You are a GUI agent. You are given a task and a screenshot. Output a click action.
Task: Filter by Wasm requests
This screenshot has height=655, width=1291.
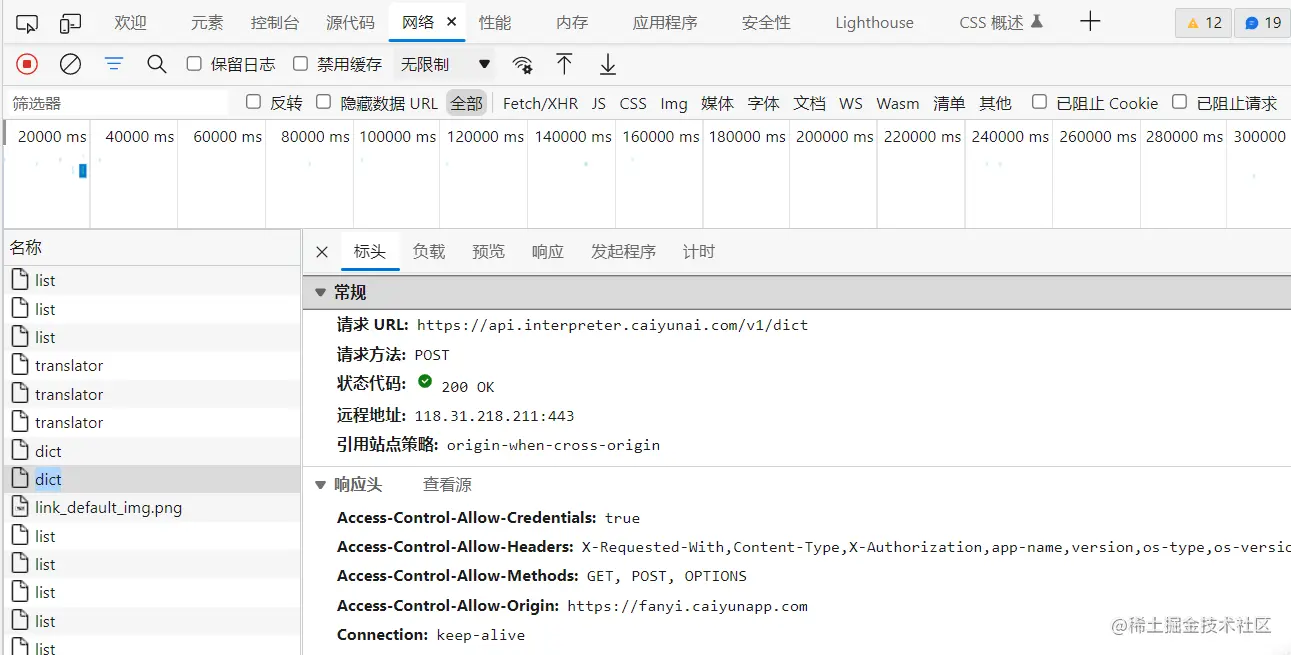898,103
